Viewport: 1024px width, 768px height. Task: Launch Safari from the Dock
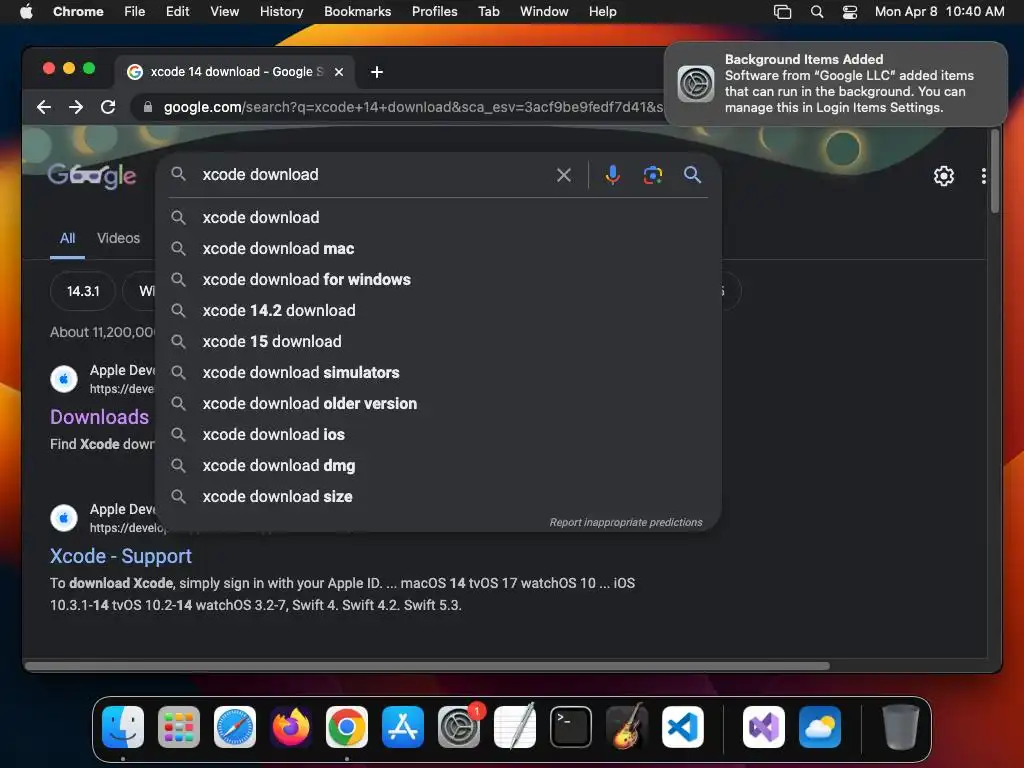coord(235,727)
